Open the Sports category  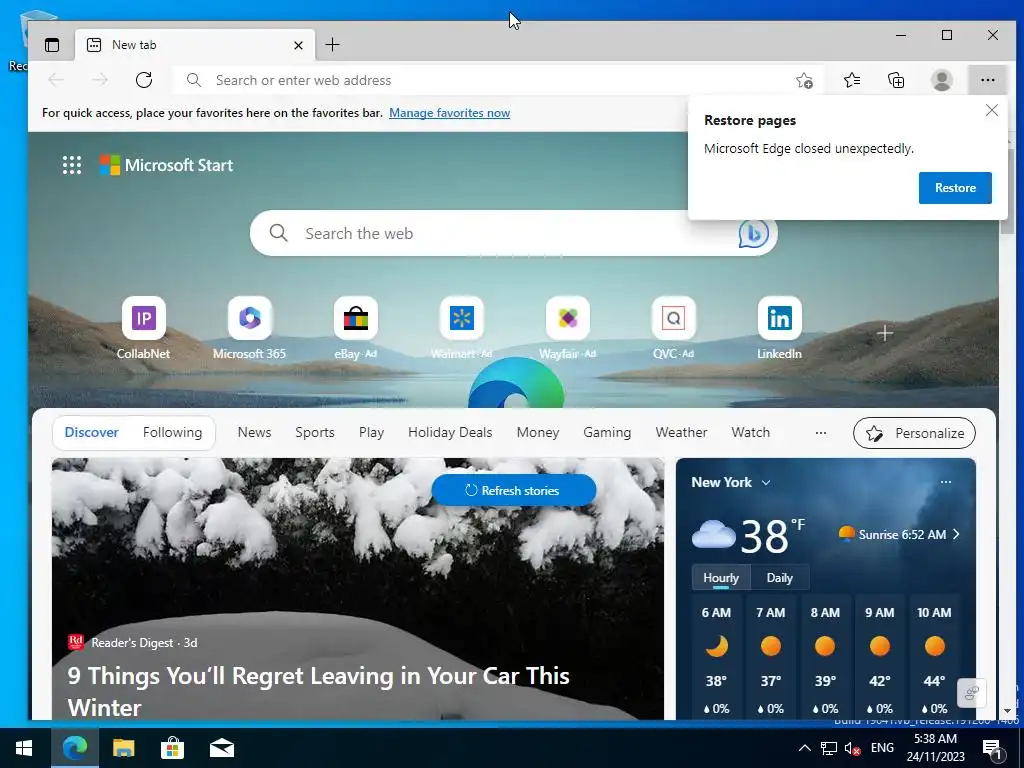coord(315,432)
